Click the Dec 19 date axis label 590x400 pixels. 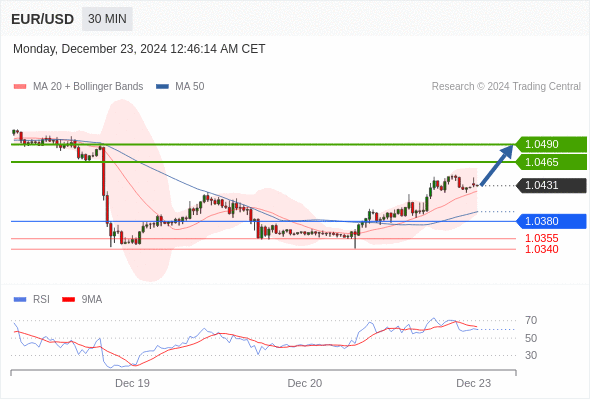(x=132, y=383)
